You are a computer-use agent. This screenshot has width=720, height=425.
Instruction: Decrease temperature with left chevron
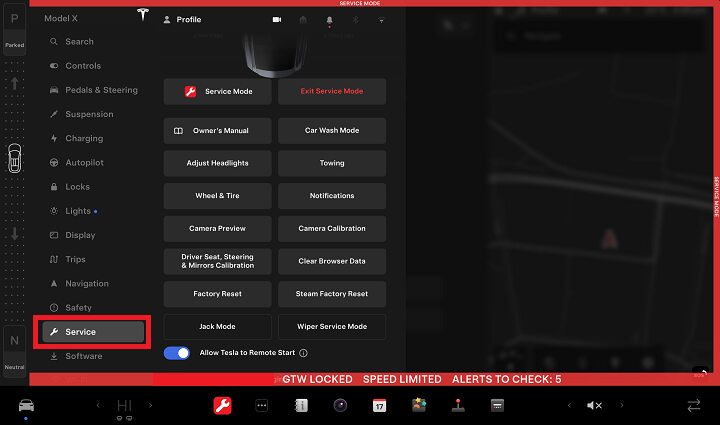tap(98, 405)
